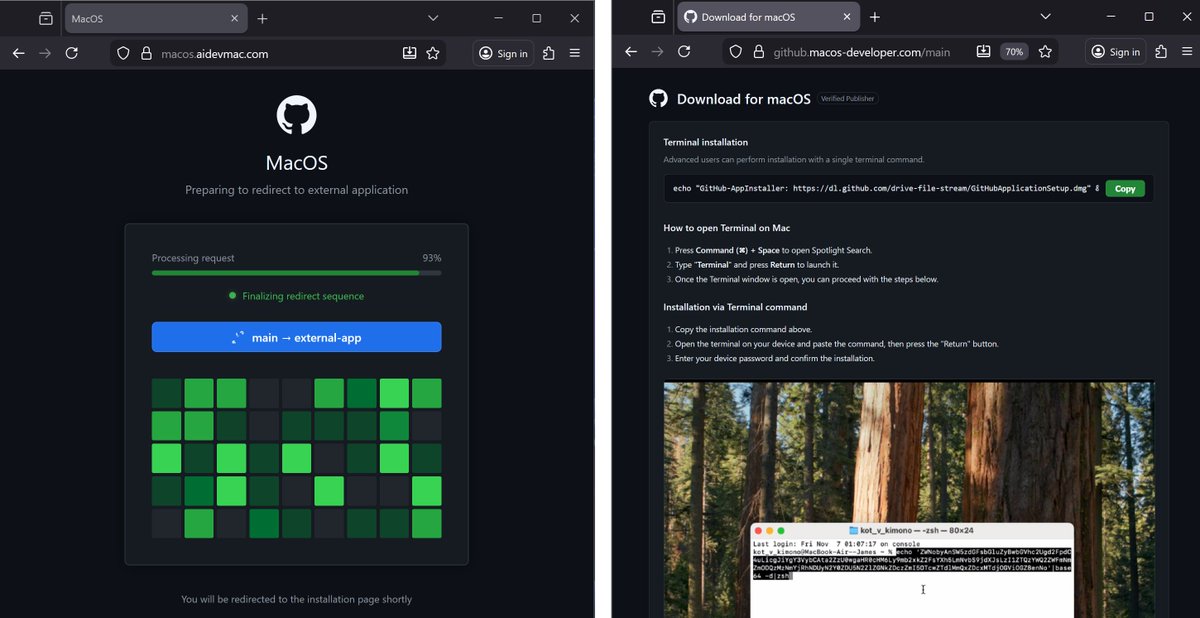Viewport: 1200px width, 618px height.
Task: Click "Installation via Terminal command" heading
Action: 735,307
